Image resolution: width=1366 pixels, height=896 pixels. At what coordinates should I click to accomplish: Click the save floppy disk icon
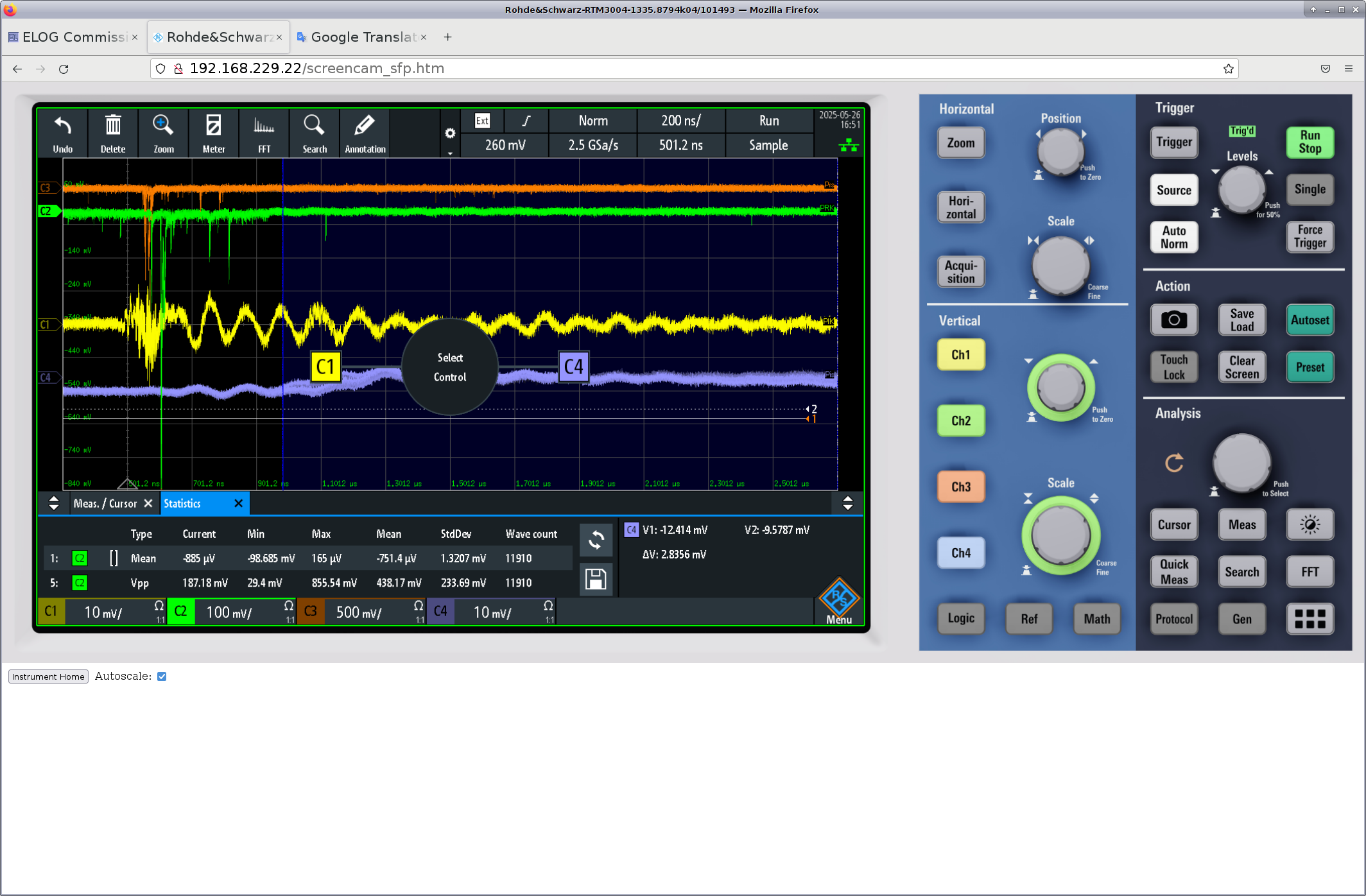[595, 579]
